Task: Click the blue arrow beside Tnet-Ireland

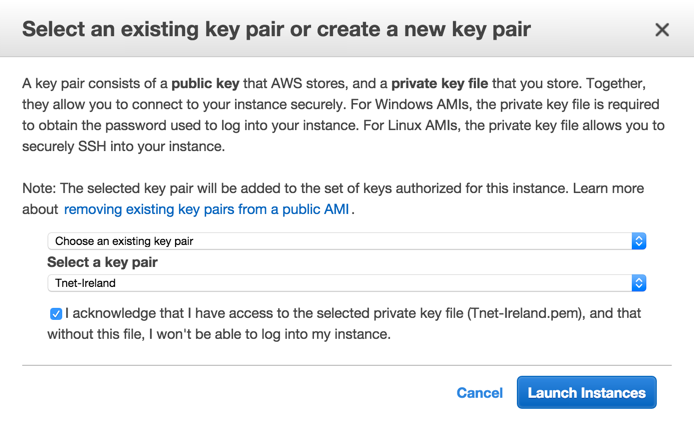Action: (x=640, y=283)
